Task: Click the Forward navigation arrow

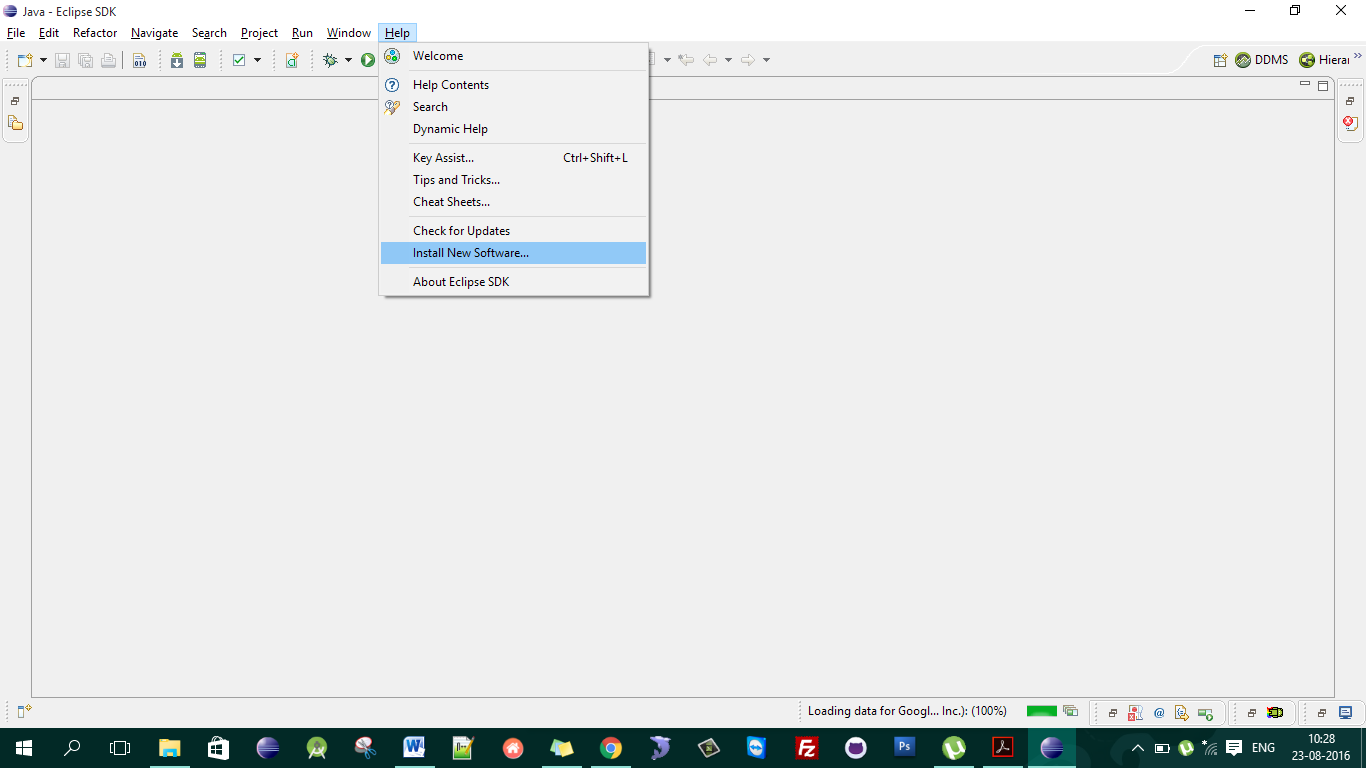Action: click(x=748, y=60)
